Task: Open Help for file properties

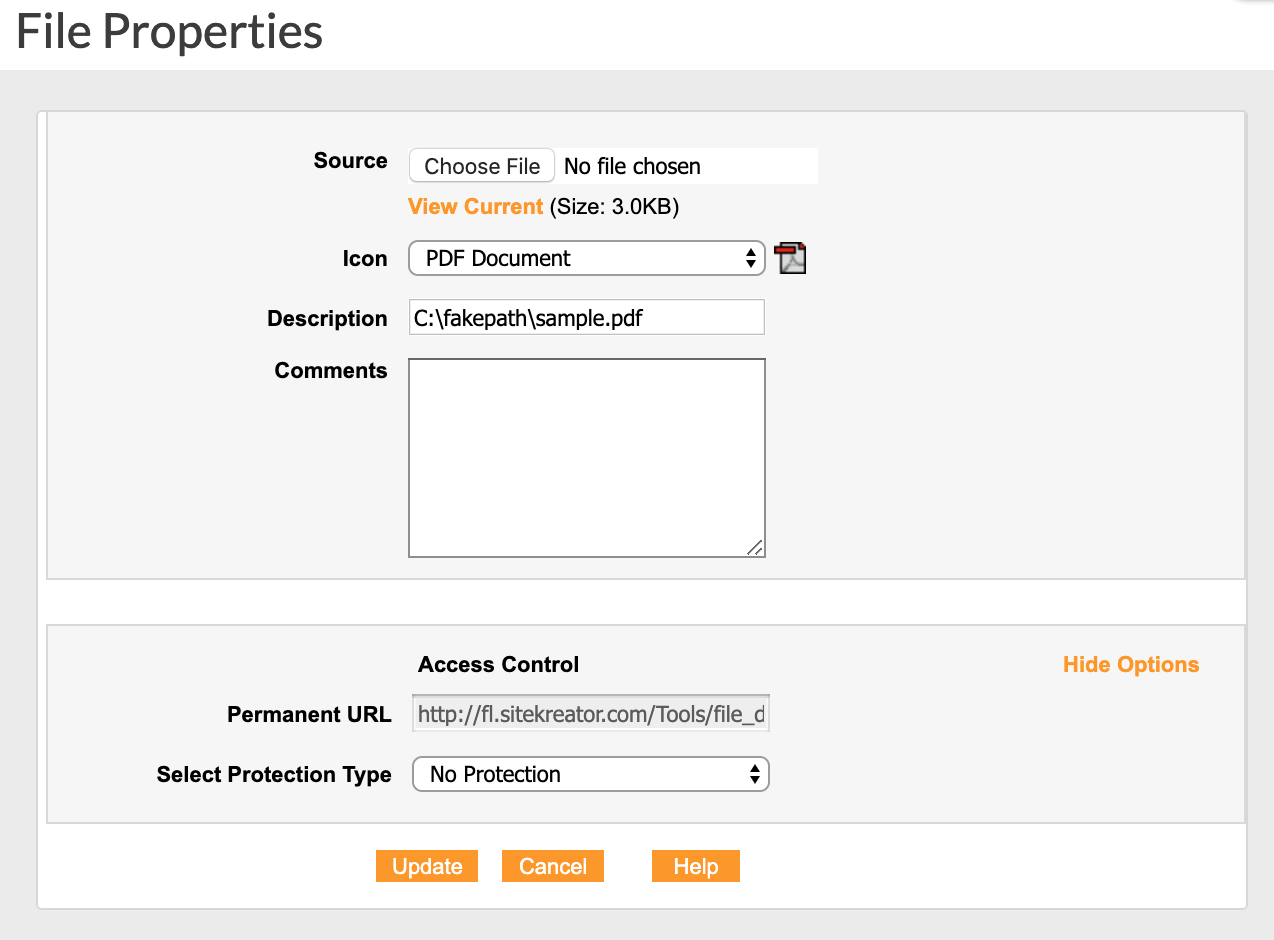Action: [x=695, y=866]
